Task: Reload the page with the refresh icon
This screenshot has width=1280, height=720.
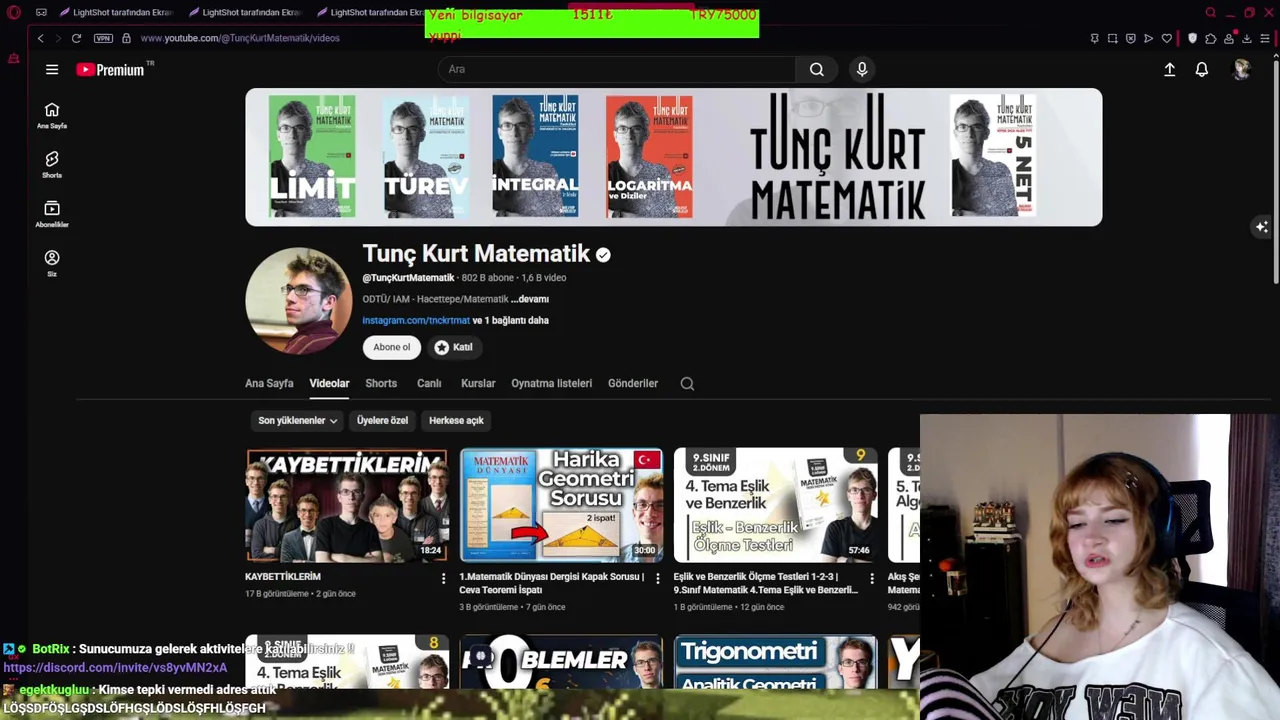Action: point(76,38)
